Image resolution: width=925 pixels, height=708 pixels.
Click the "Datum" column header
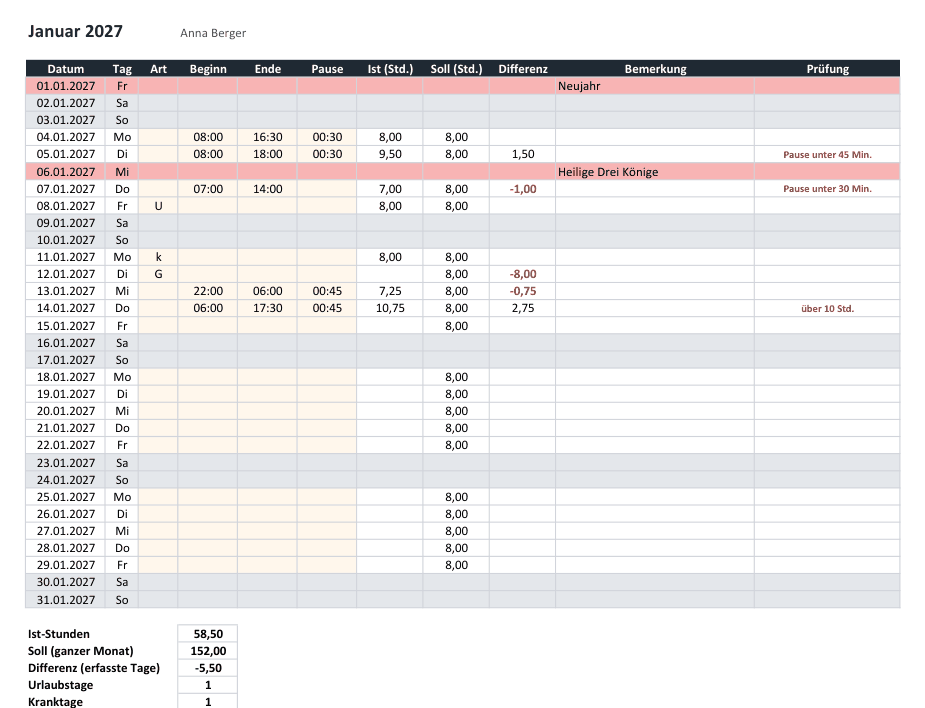tap(65, 69)
